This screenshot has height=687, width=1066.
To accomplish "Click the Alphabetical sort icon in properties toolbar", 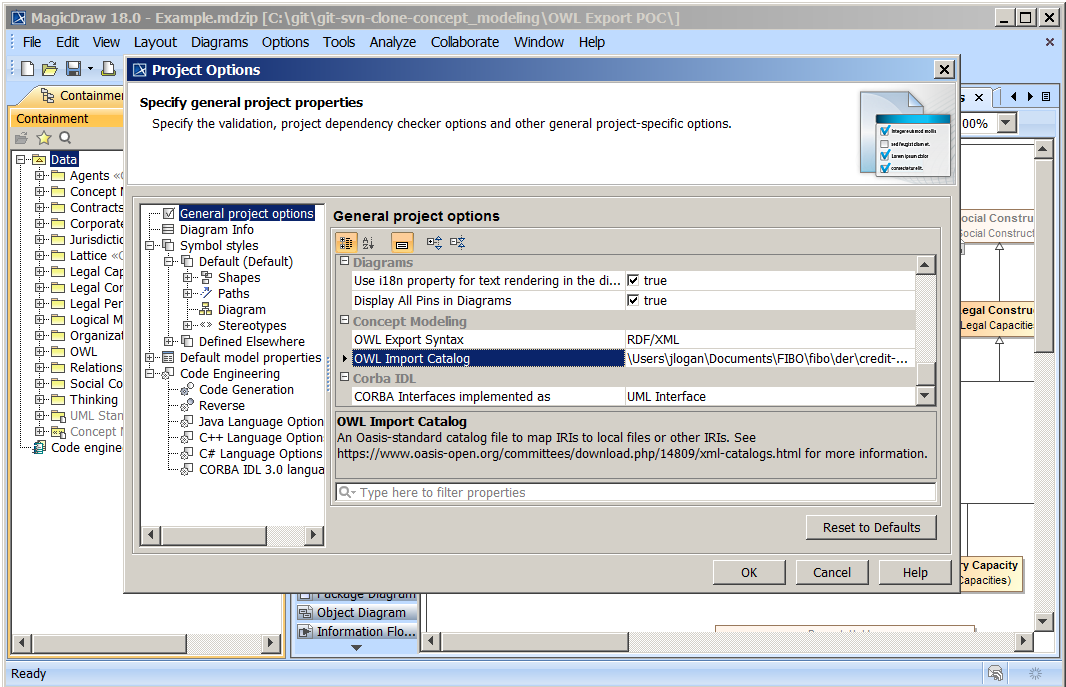I will 368,243.
